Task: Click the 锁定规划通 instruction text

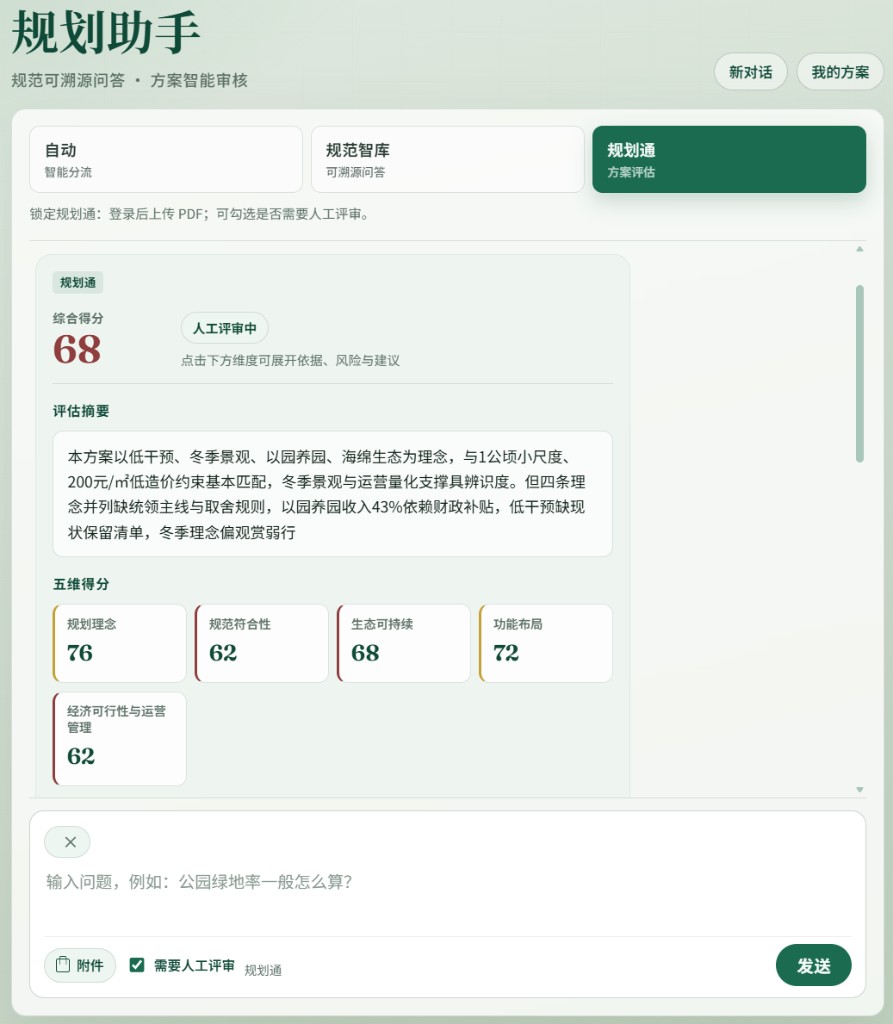Action: 199,214
